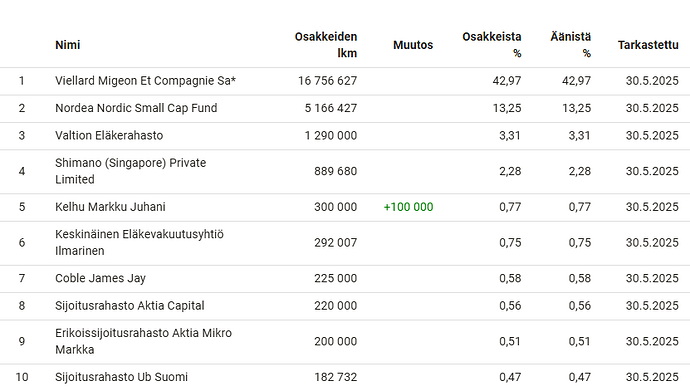Click the 16 756 627 share count

pos(327,81)
